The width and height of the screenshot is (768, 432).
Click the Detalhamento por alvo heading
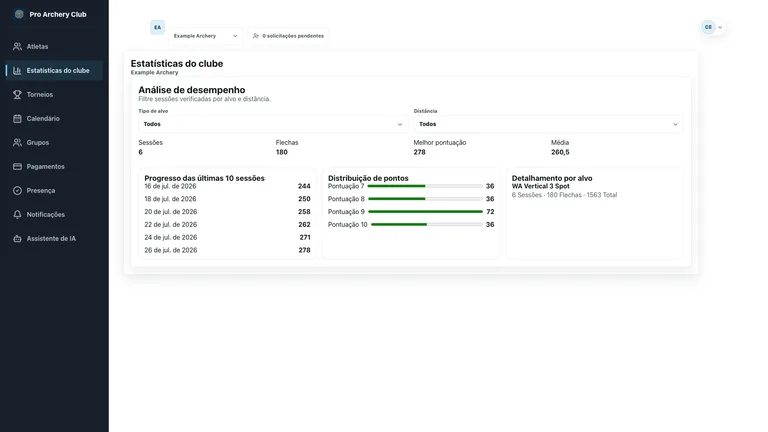coord(552,178)
